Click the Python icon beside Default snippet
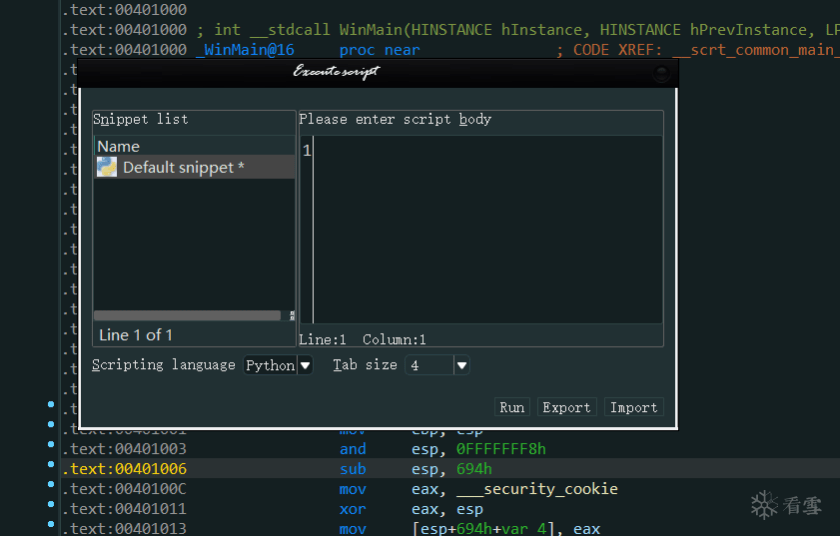The width and height of the screenshot is (840, 536). tap(107, 167)
